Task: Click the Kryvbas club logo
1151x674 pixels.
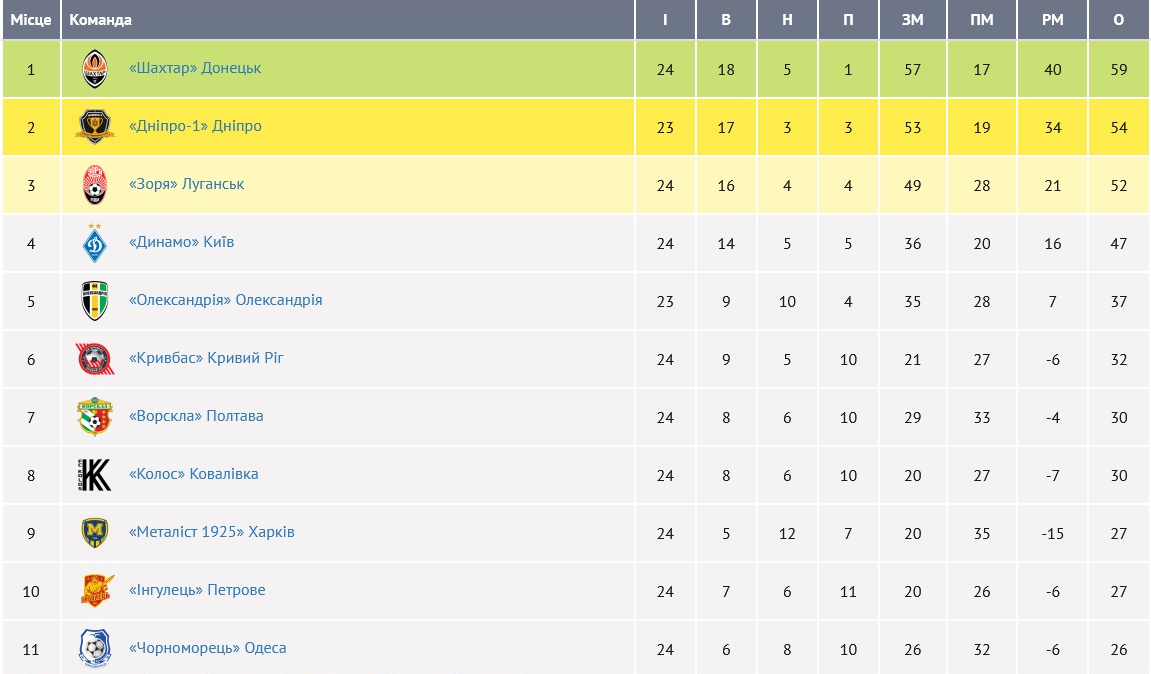Action: coord(95,359)
